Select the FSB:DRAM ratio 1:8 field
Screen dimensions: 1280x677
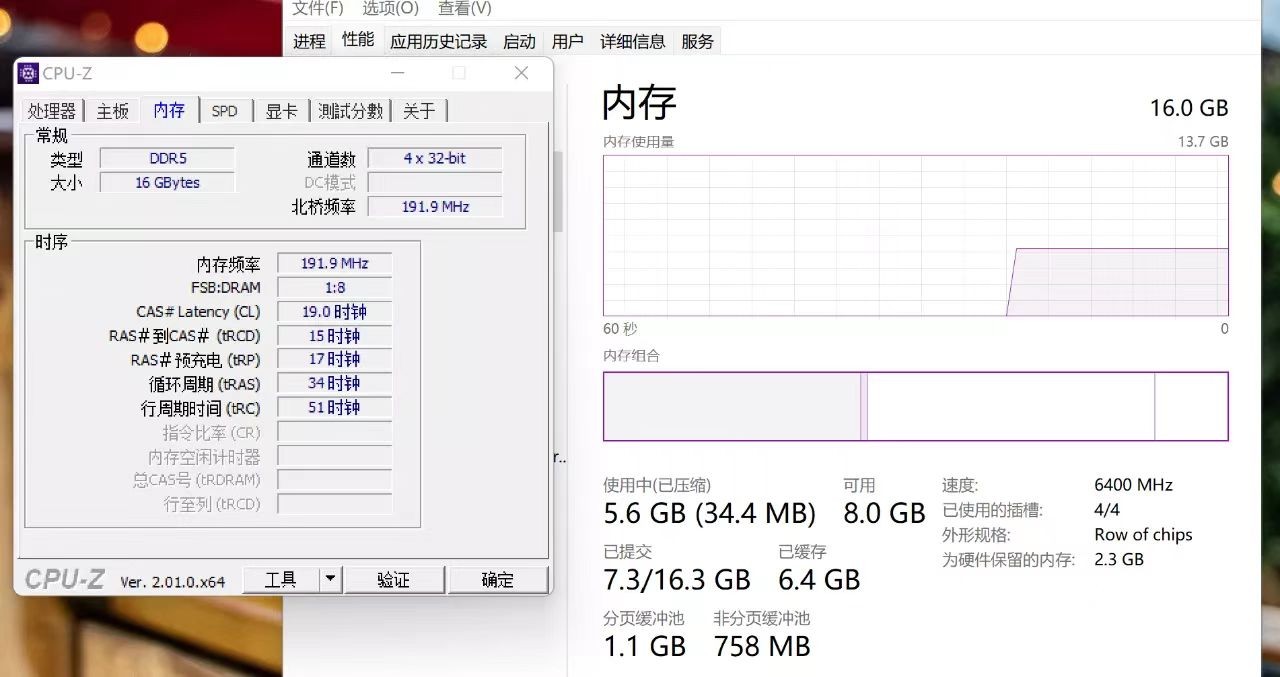[334, 287]
